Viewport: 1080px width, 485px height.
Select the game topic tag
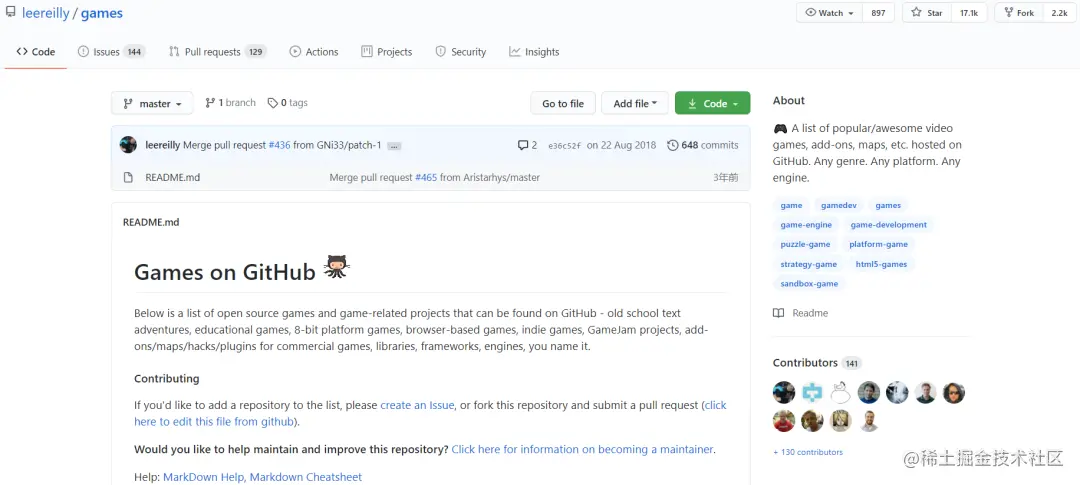pyautogui.click(x=791, y=205)
